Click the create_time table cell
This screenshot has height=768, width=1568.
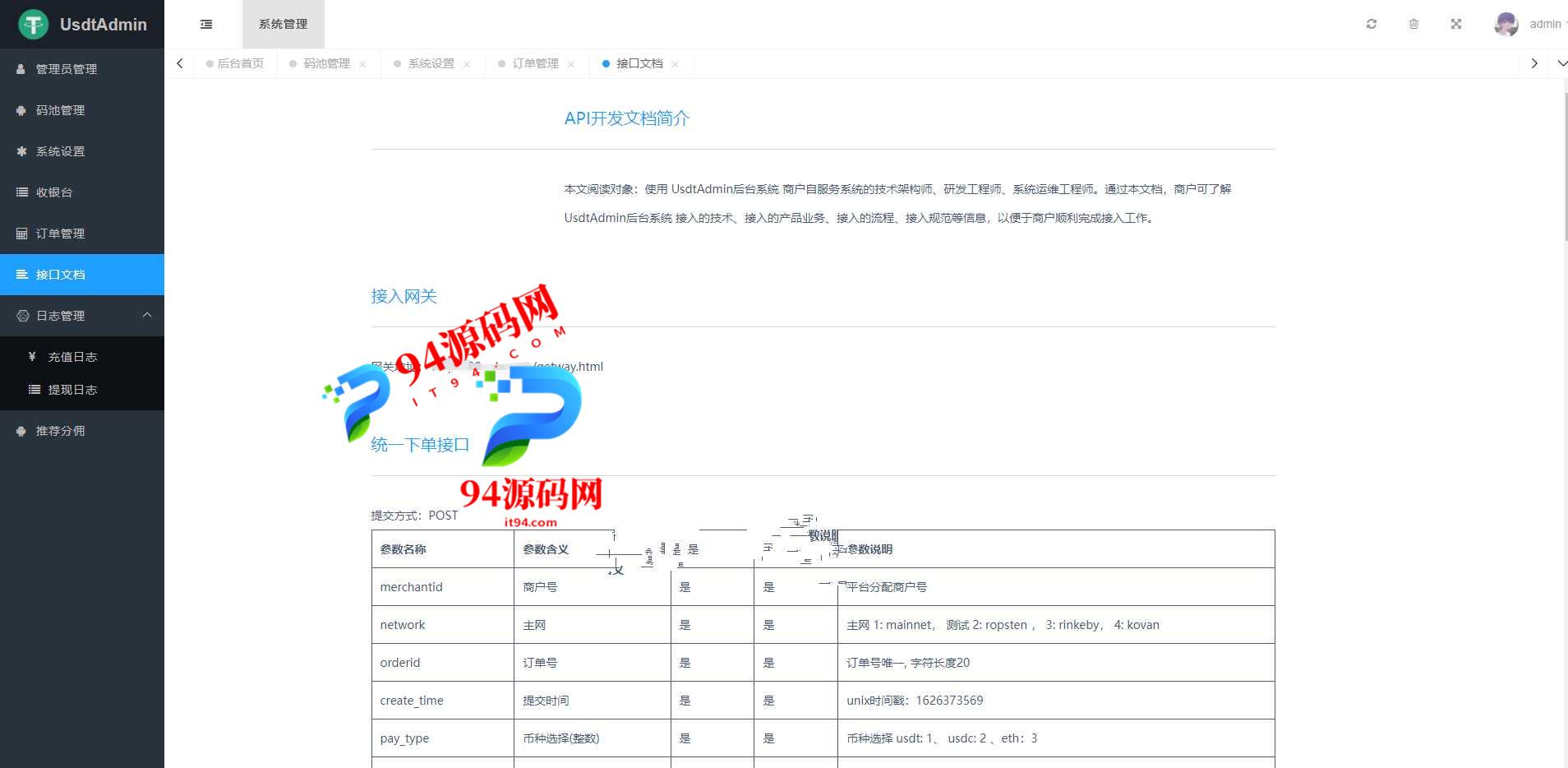[x=443, y=701]
